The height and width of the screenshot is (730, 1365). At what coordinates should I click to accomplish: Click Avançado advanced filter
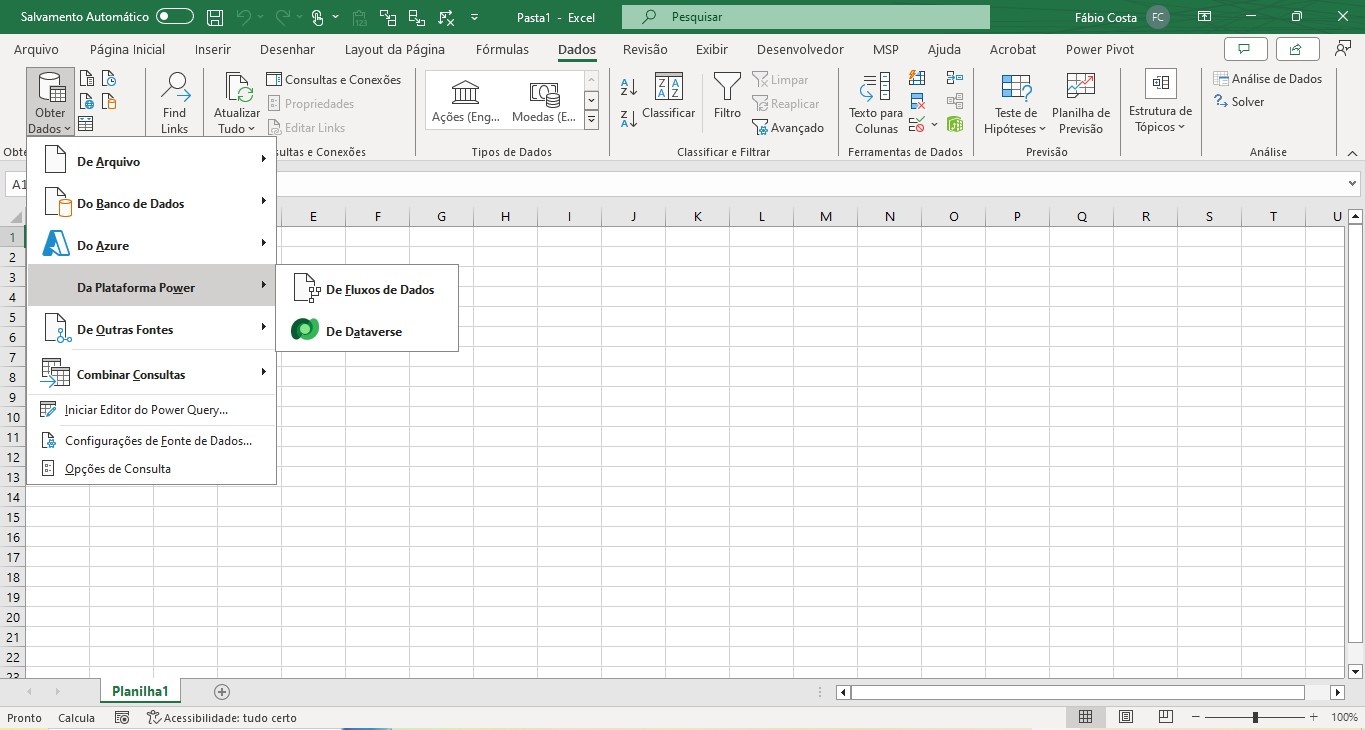(788, 128)
